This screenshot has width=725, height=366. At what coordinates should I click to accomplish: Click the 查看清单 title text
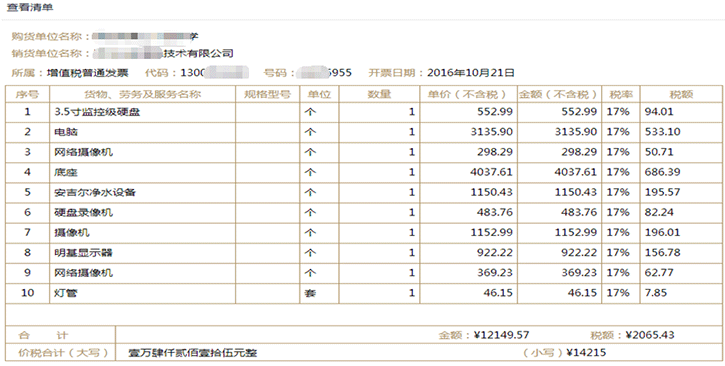coord(30,8)
